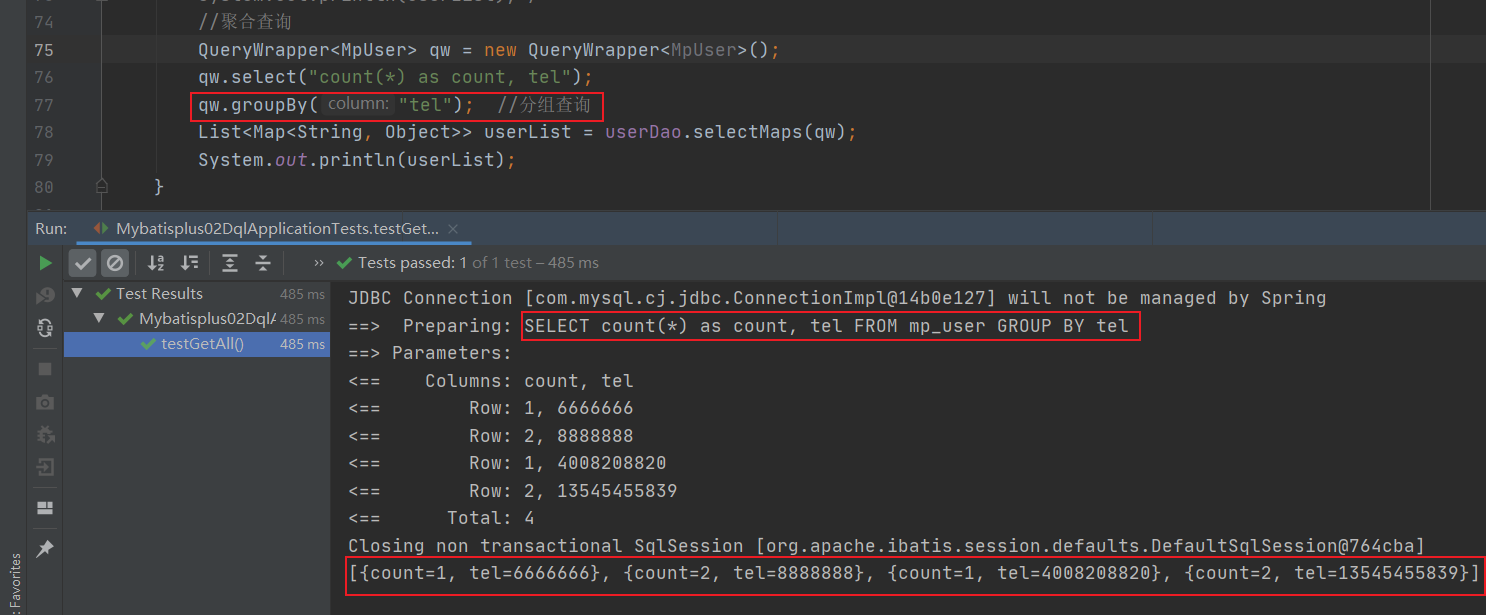Click the camera Dump Threads icon

click(45, 402)
